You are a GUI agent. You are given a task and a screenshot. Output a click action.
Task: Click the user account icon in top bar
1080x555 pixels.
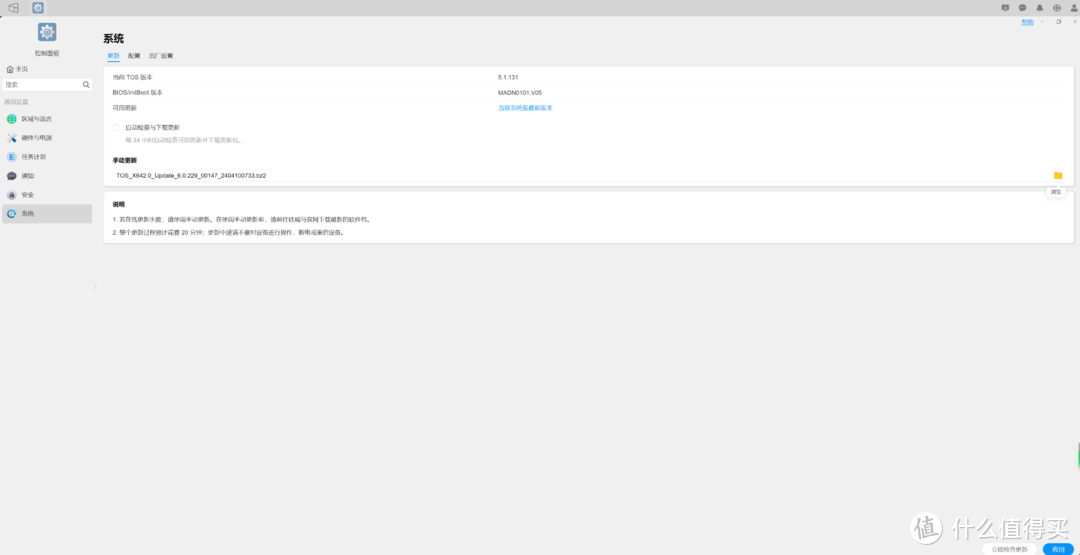click(1072, 7)
